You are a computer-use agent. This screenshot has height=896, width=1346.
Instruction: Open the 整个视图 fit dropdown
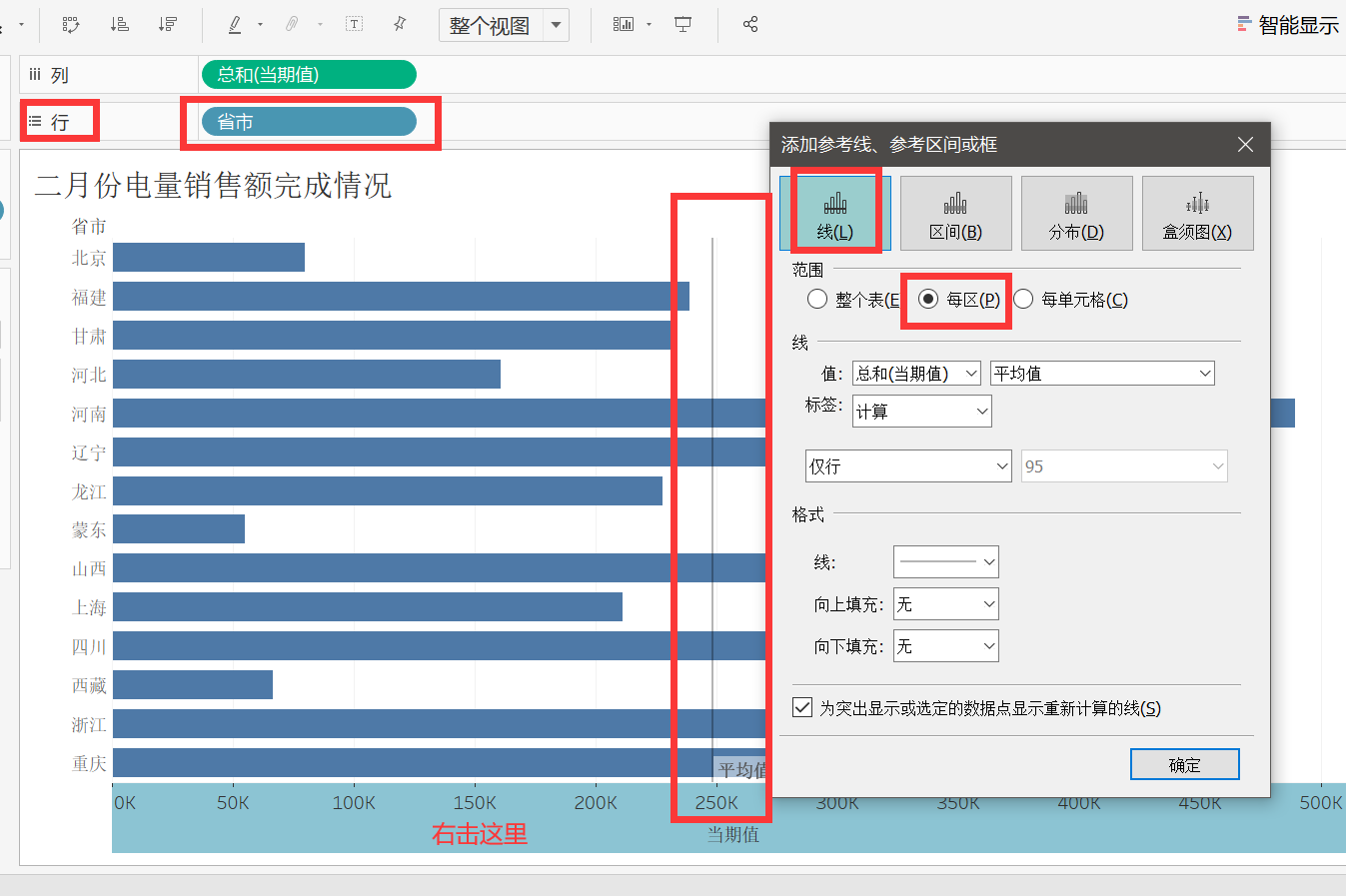pyautogui.click(x=556, y=24)
